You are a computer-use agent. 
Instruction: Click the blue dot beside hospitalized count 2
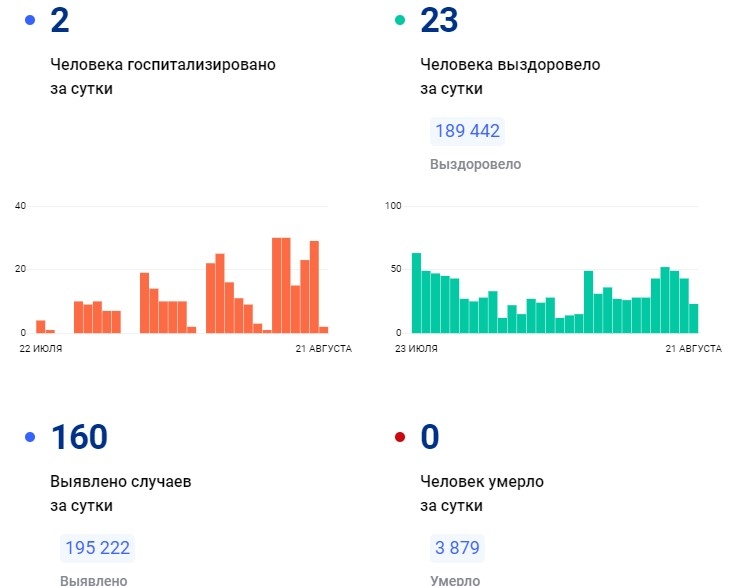pos(30,20)
